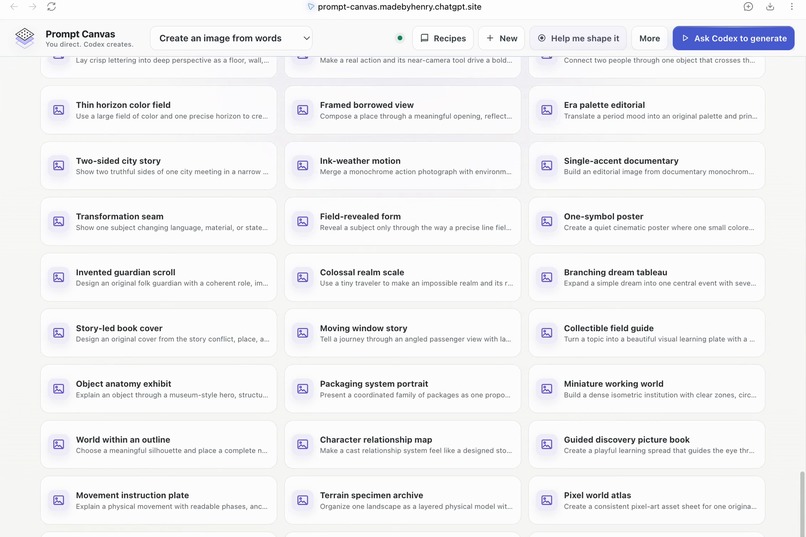
Task: Click the image icon on Movement instruction plate
Action: (59, 501)
